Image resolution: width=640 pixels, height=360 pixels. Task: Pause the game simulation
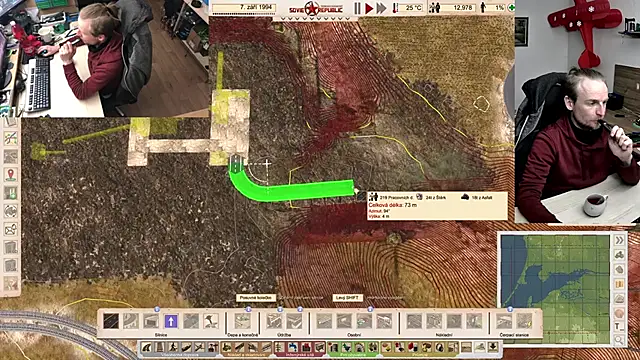click(358, 8)
